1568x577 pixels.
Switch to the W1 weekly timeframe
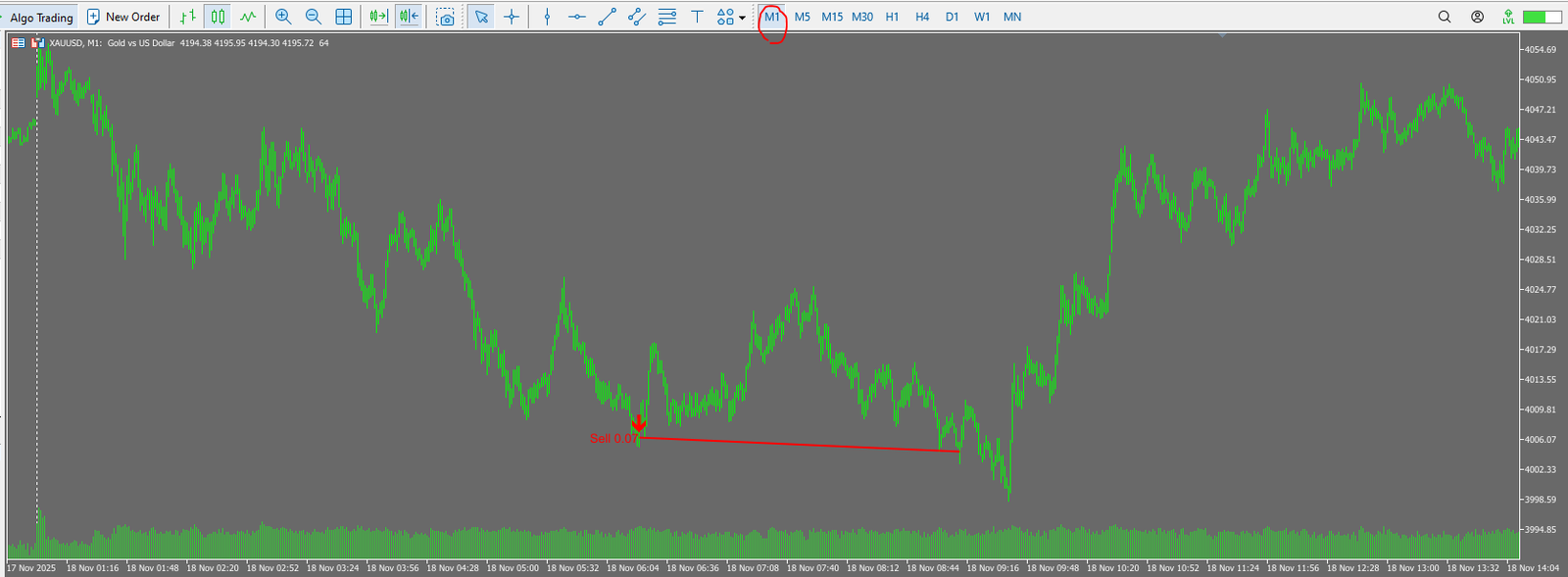[x=982, y=17]
